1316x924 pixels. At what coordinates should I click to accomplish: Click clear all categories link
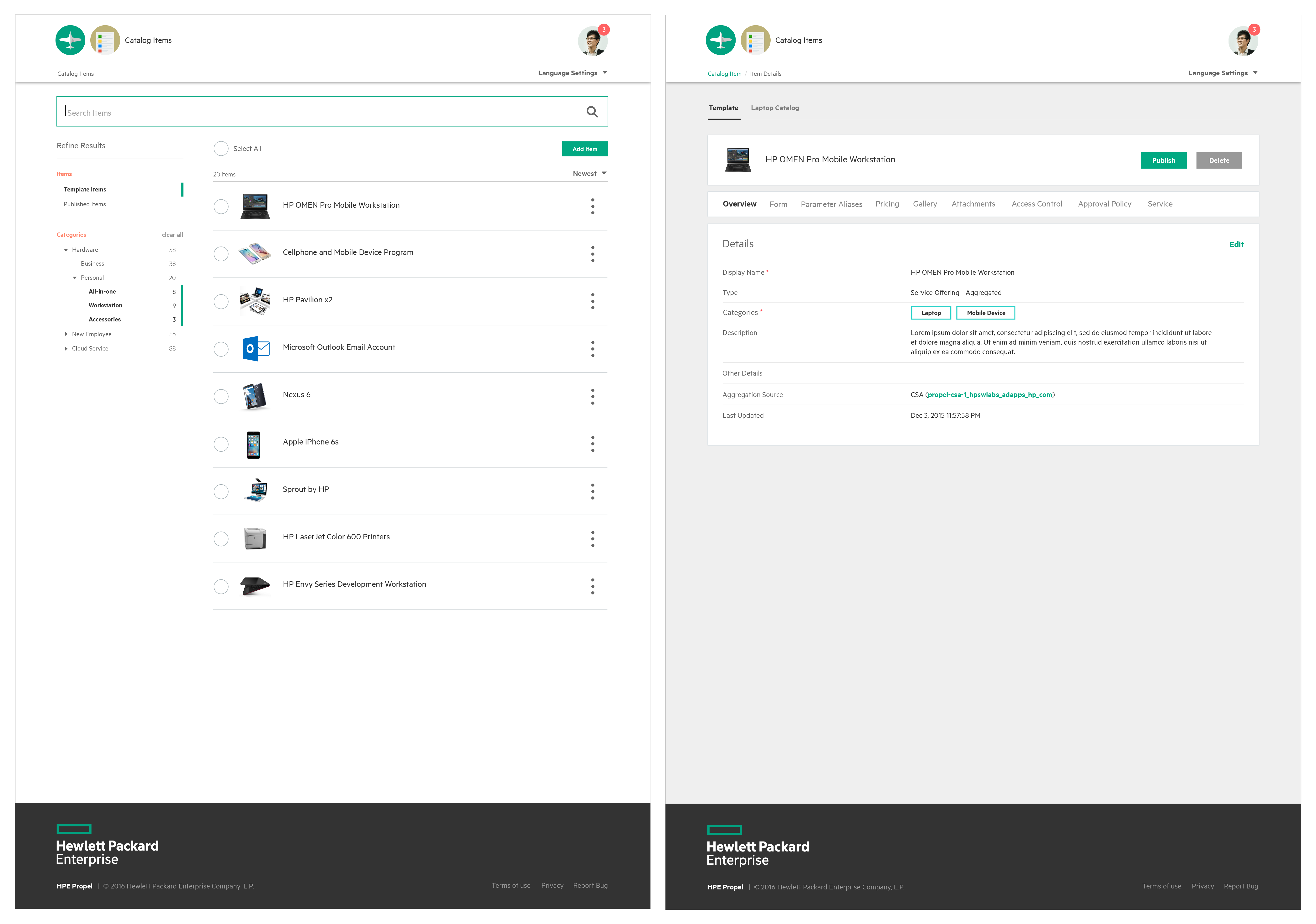[x=173, y=235]
